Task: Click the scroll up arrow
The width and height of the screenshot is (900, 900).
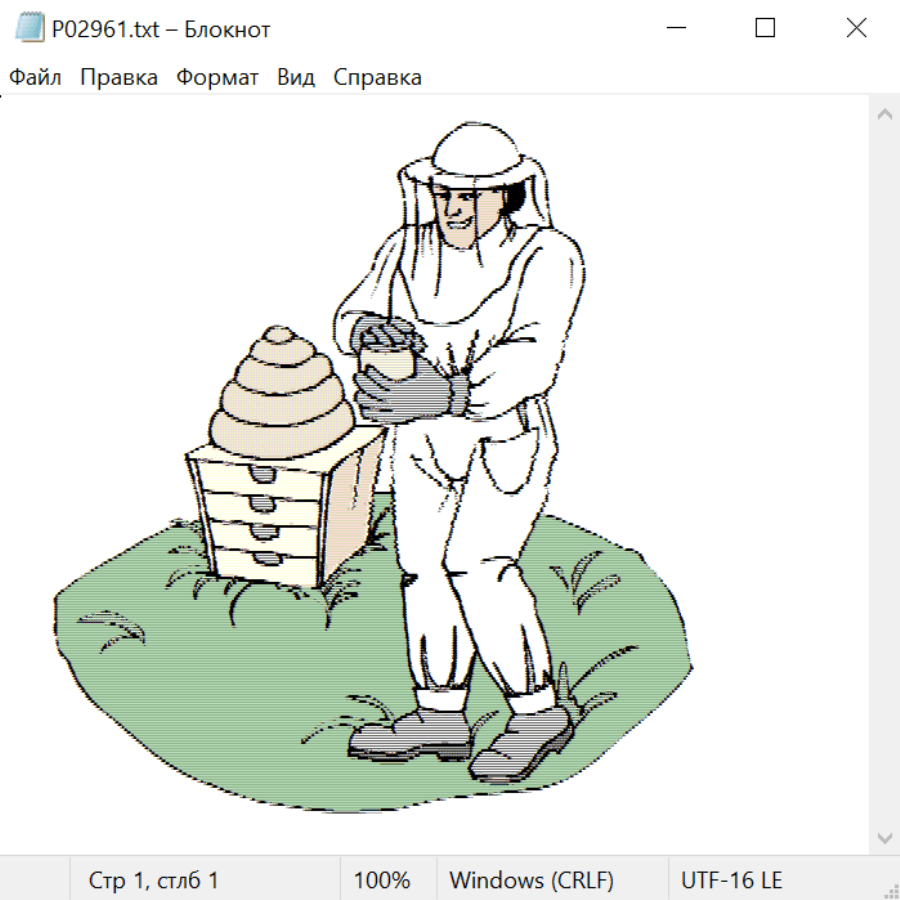Action: point(884,115)
